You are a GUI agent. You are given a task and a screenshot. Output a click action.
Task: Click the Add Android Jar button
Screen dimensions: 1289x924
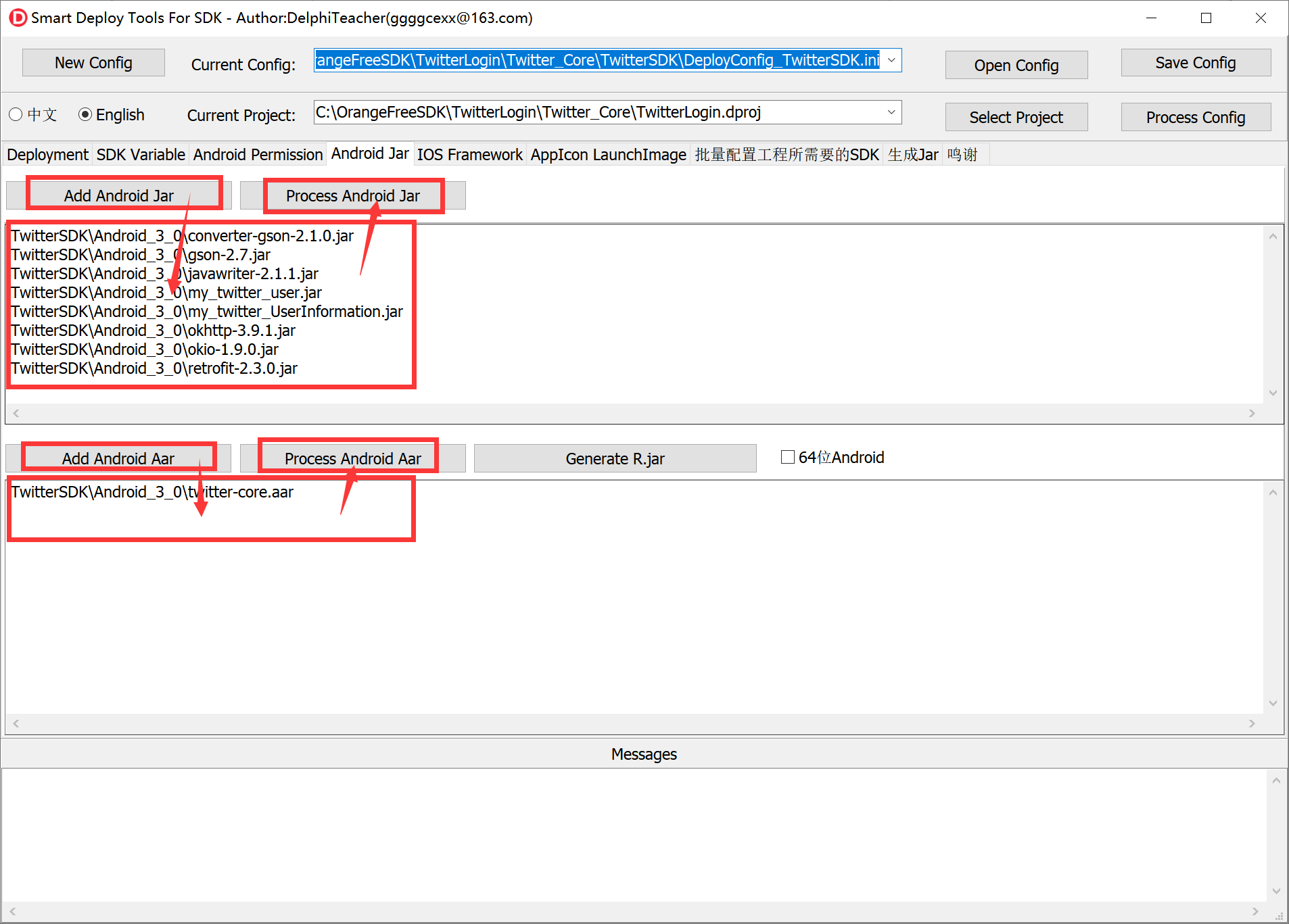click(x=119, y=195)
